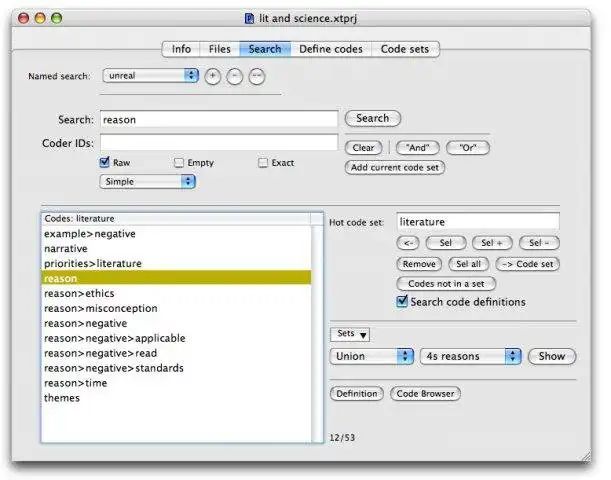611x480 pixels.
Task: Select highlighted code 'reason'
Action: pyautogui.click(x=177, y=278)
